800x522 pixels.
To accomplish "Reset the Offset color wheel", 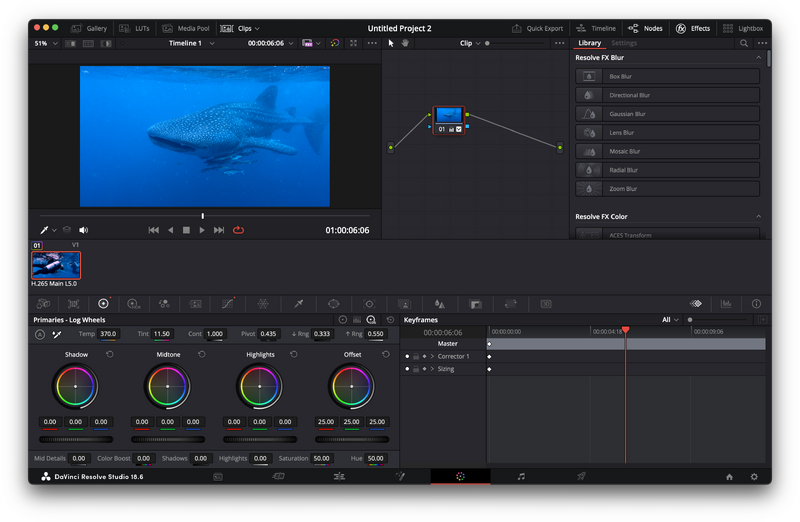I will pyautogui.click(x=384, y=354).
